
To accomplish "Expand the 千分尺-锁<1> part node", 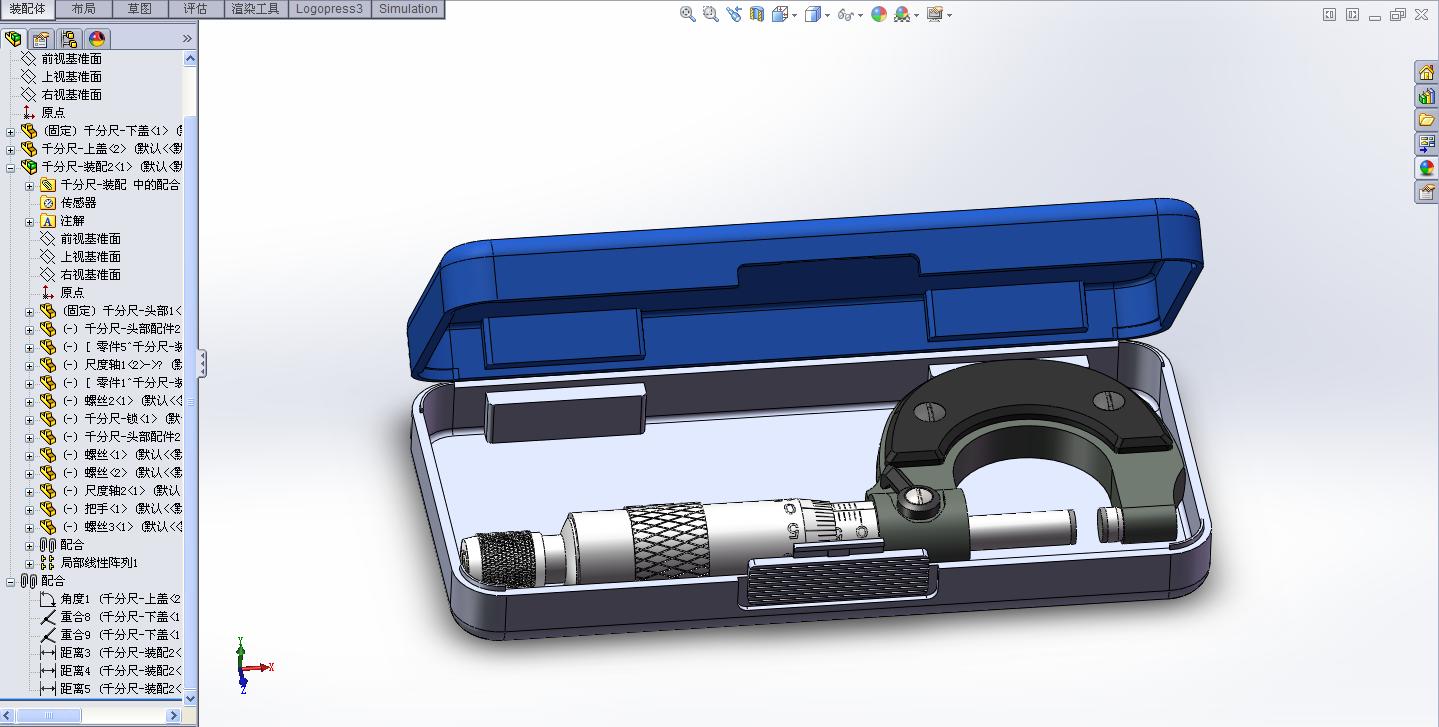I will (30, 419).
